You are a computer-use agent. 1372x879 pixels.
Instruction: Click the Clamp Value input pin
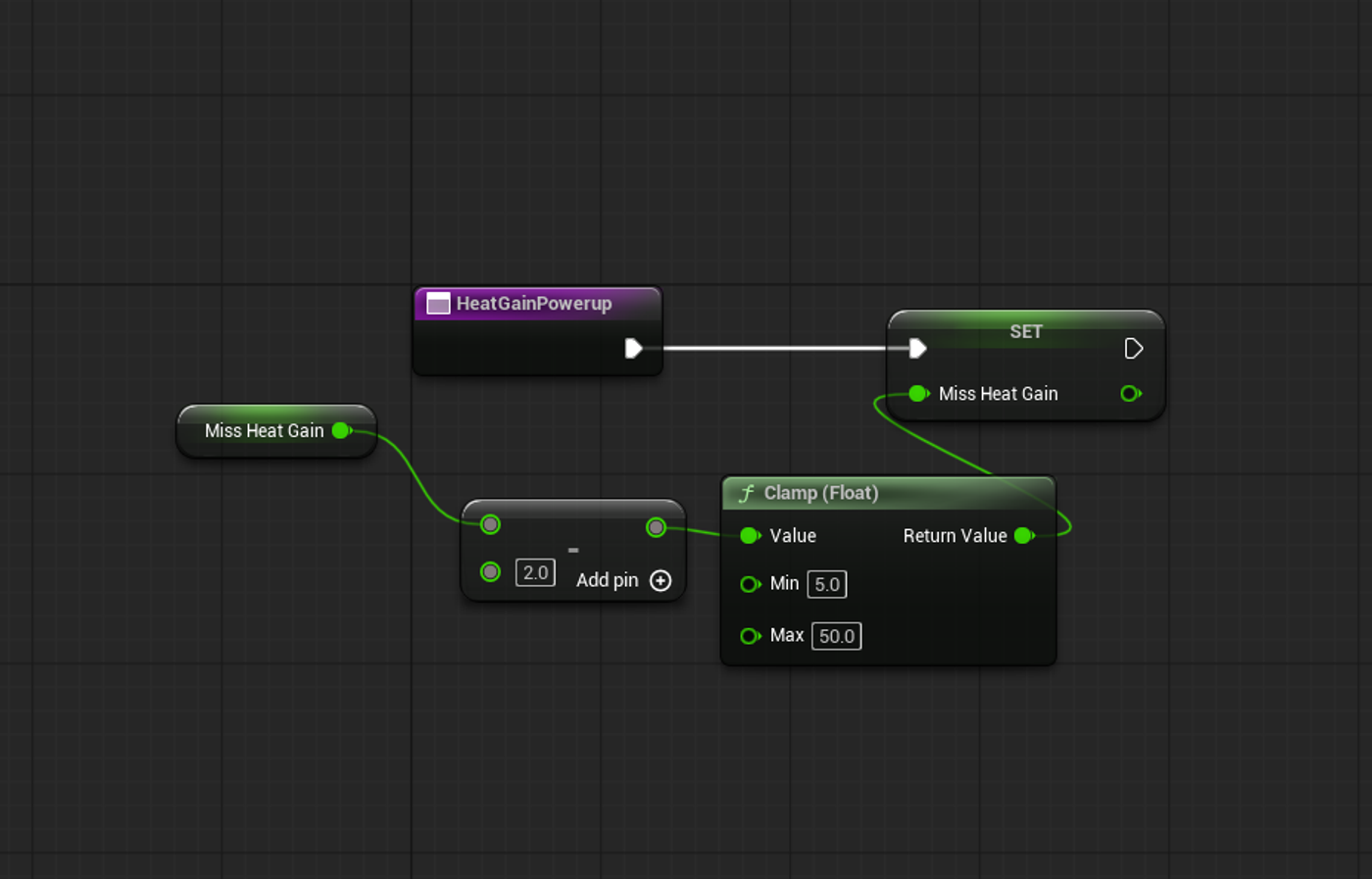pyautogui.click(x=750, y=536)
